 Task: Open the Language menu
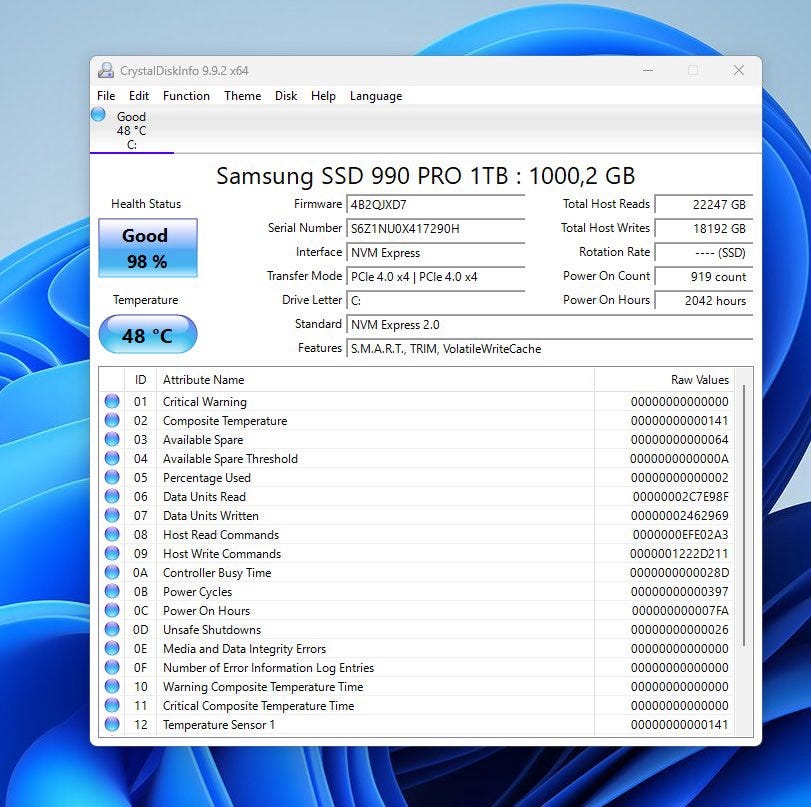tap(376, 96)
